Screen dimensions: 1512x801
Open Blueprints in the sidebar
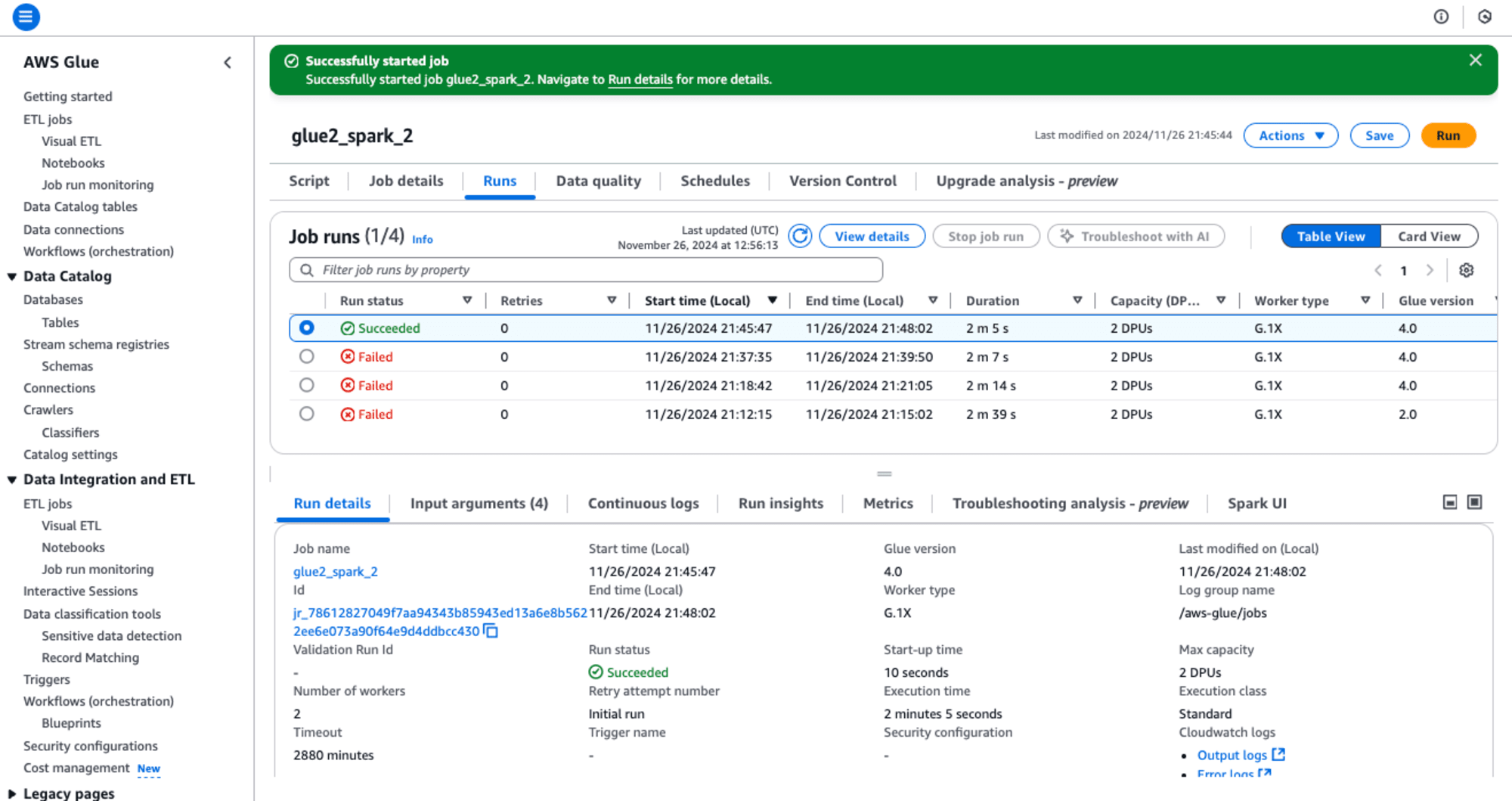(x=71, y=723)
